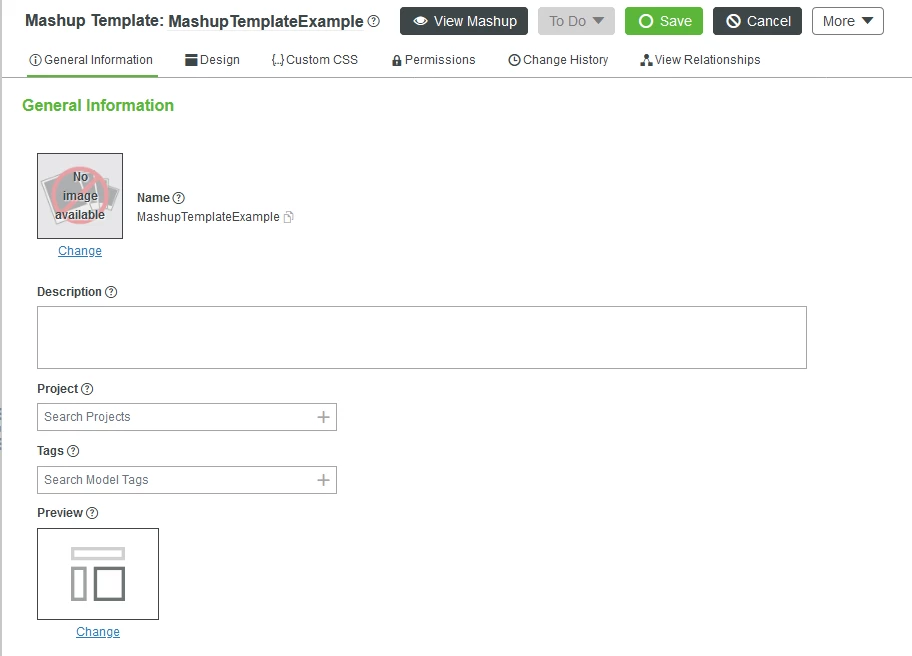Click the Change link below the Preview thumbnail
Viewport: 912px width, 656px height.
pyautogui.click(x=97, y=631)
